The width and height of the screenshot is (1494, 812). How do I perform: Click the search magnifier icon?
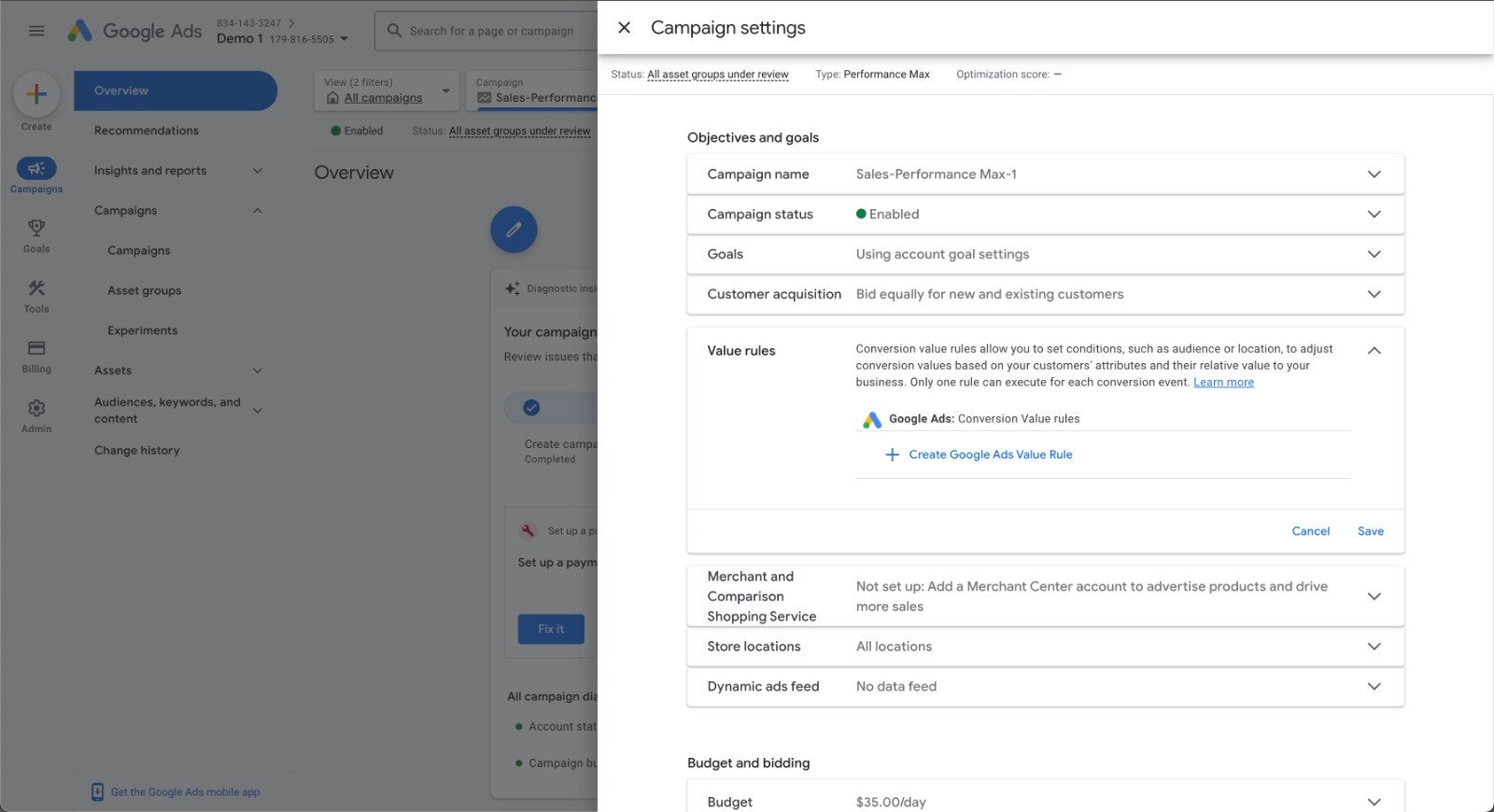395,31
